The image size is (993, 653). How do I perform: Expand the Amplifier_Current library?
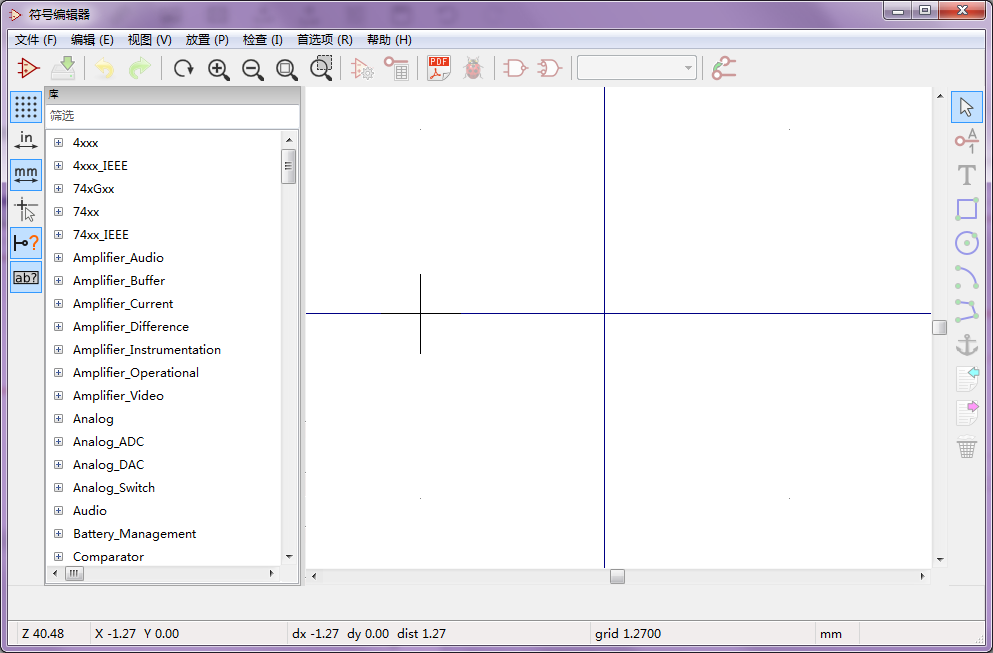click(x=58, y=303)
